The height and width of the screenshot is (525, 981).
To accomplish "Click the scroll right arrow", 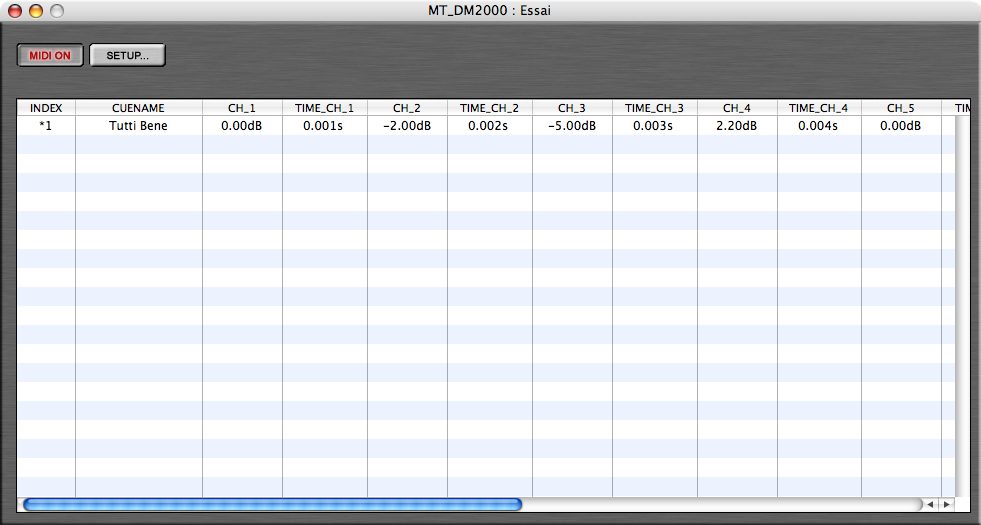I will pos(947,504).
